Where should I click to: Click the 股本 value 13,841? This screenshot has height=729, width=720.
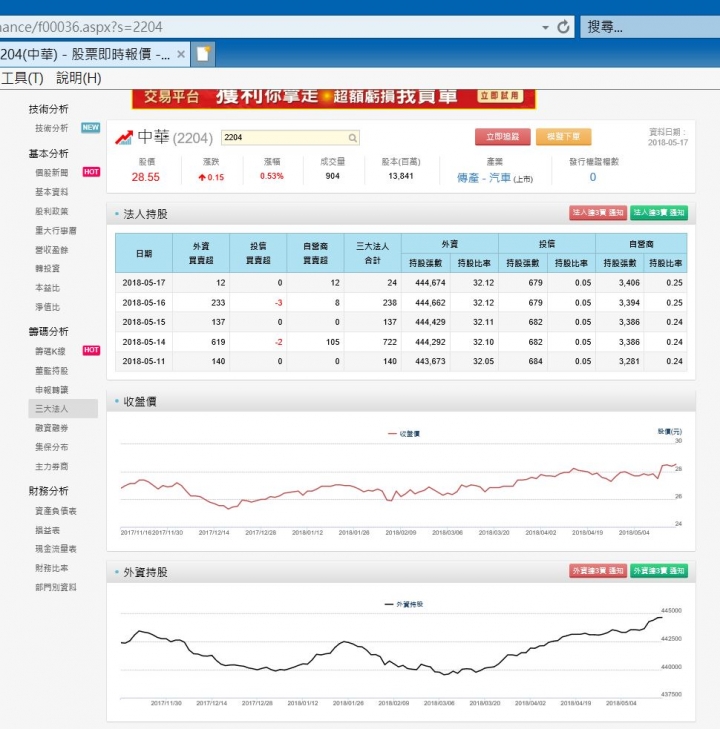(401, 176)
